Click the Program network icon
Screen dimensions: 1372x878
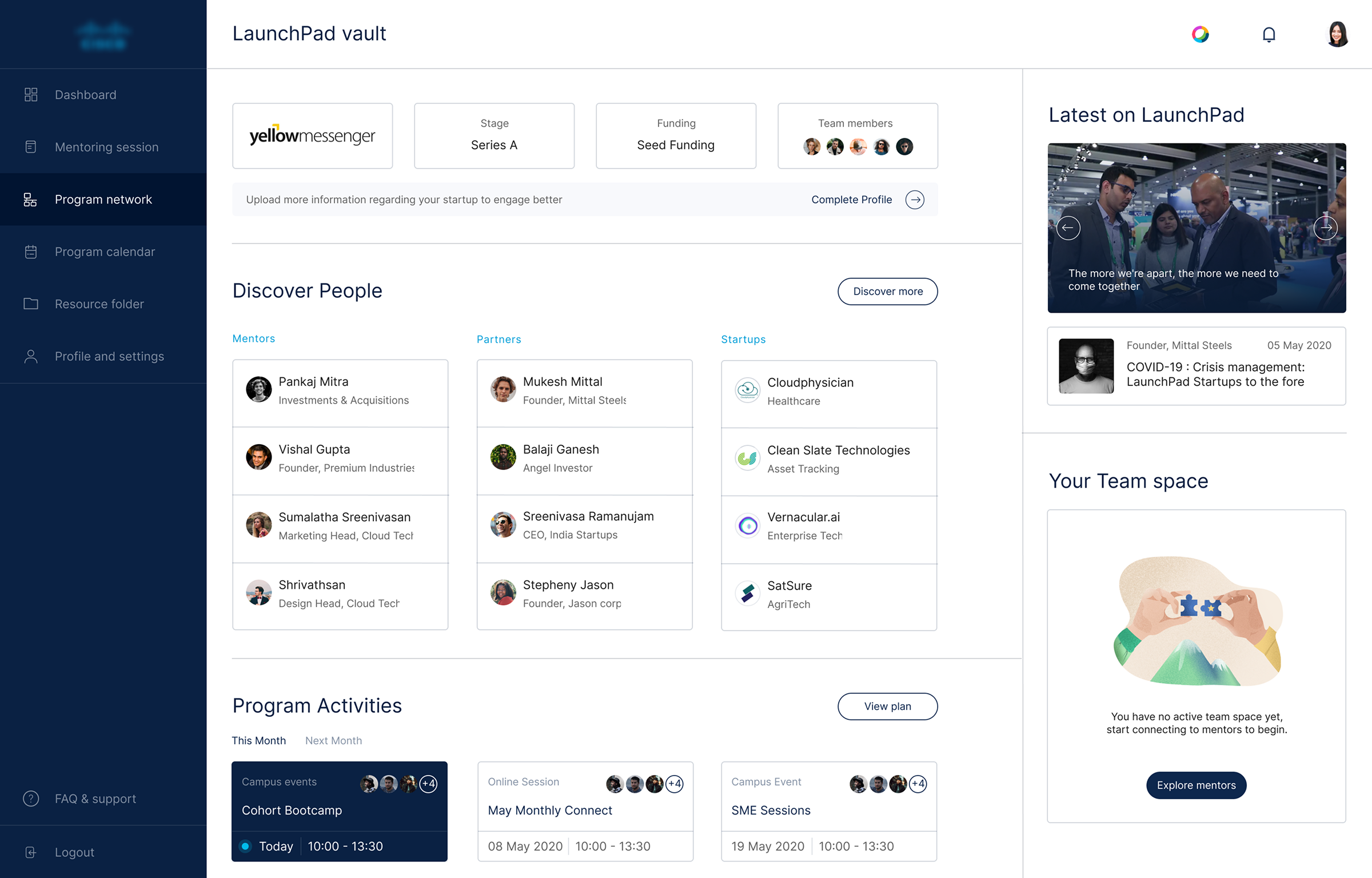(x=30, y=199)
